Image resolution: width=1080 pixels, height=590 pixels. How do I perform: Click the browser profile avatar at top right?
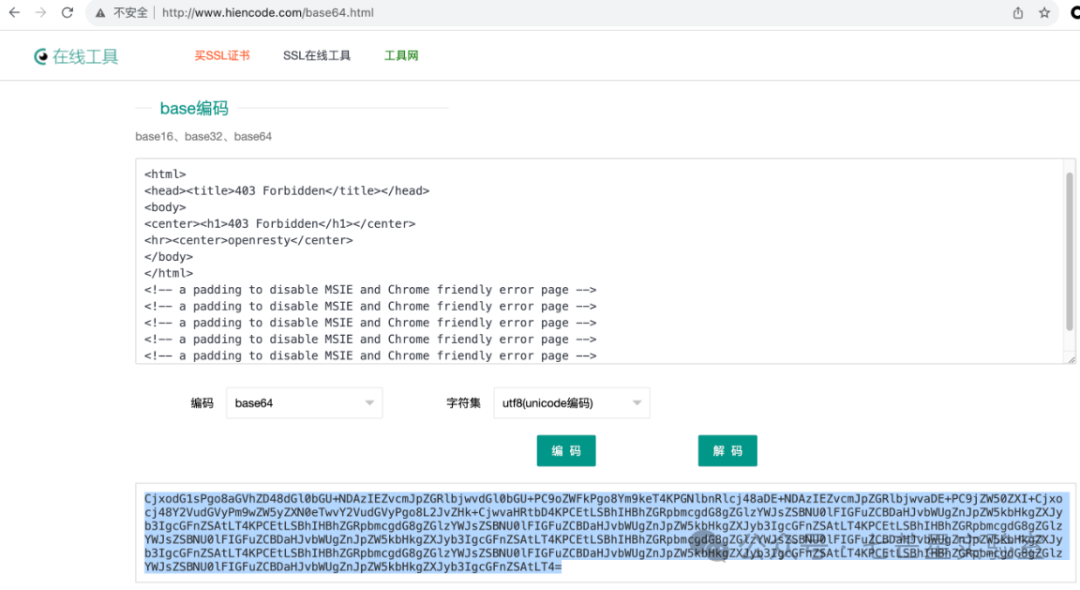(x=1074, y=14)
